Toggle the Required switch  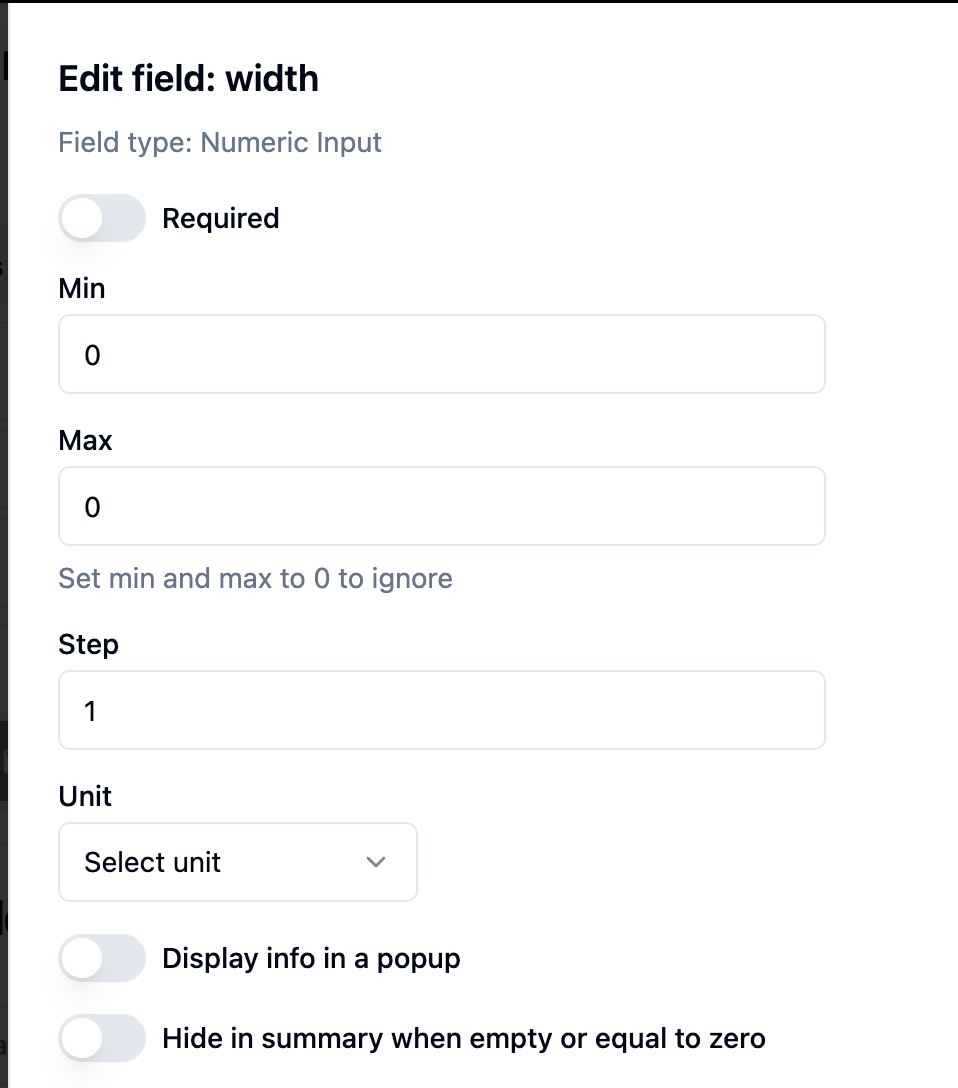point(102,218)
